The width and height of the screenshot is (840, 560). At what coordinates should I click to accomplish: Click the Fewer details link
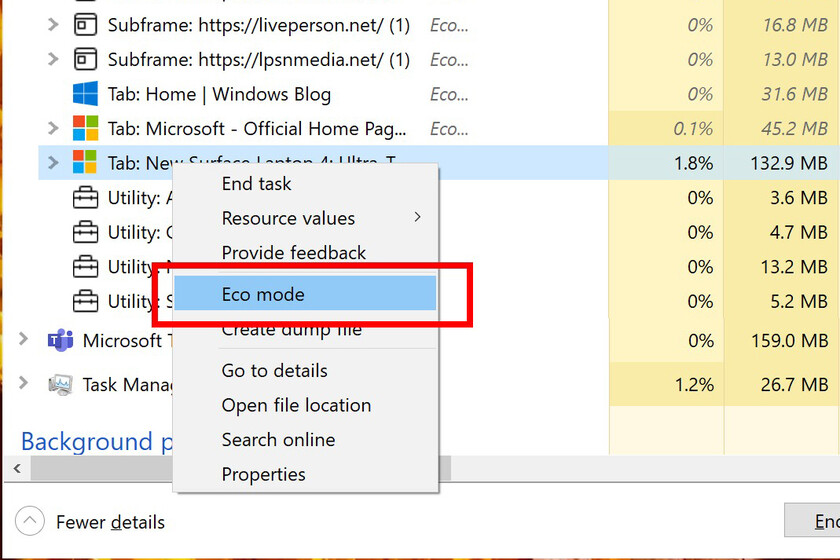(110, 522)
